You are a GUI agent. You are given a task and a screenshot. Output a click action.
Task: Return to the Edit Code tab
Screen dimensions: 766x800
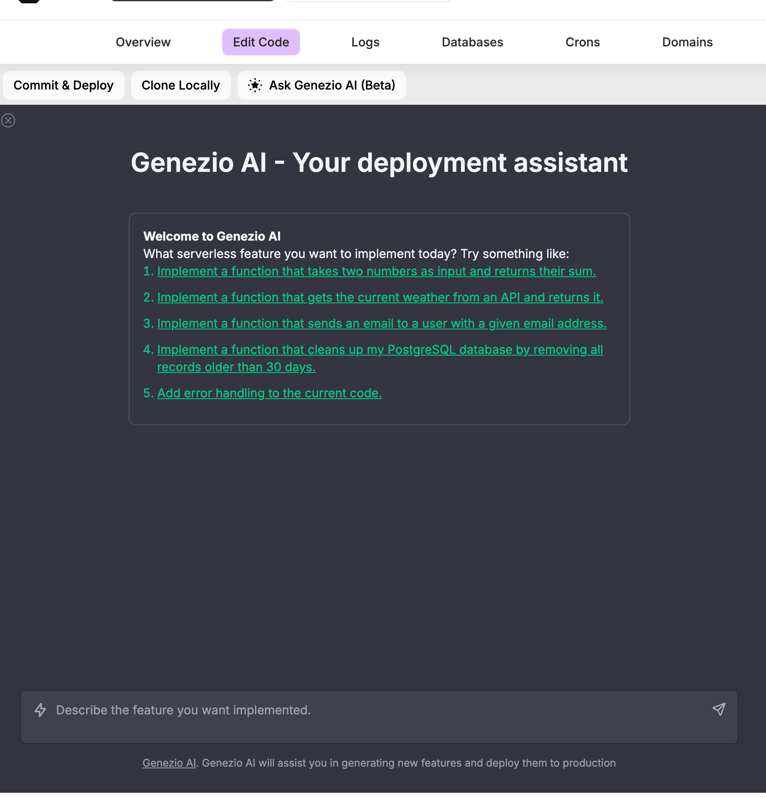point(260,42)
